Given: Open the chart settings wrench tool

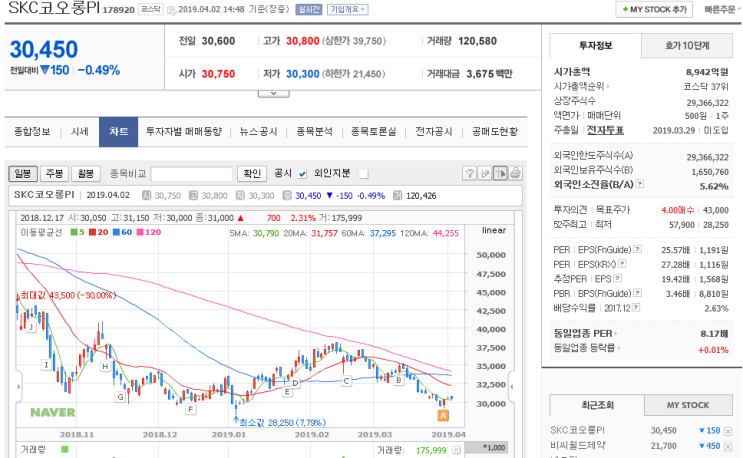Looking at the screenshot, I should click(469, 173).
